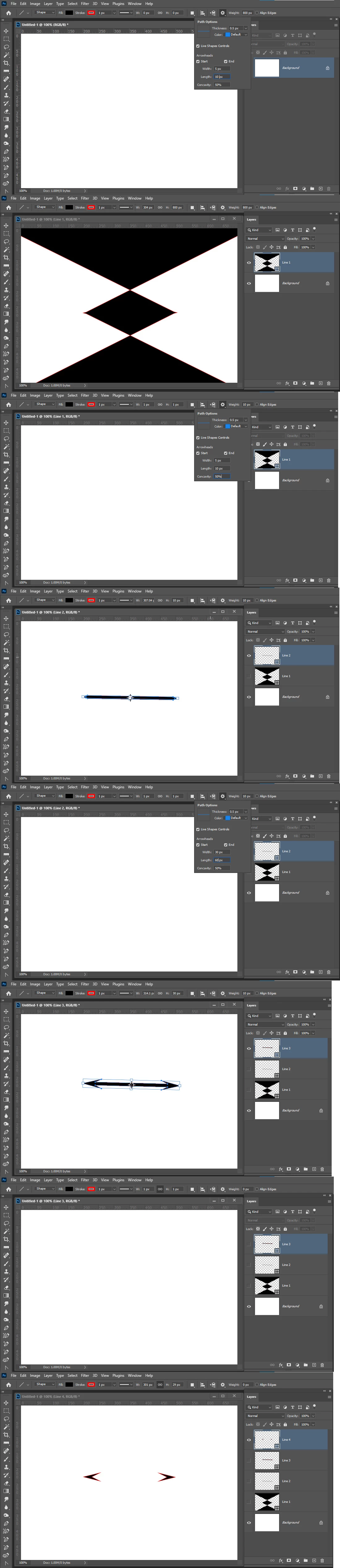Click new group folder icon in bowtie-canvas window

click(x=312, y=383)
